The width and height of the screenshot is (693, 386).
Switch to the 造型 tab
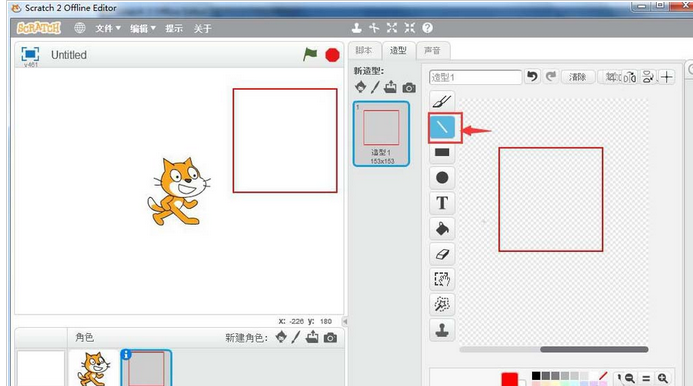pyautogui.click(x=398, y=50)
